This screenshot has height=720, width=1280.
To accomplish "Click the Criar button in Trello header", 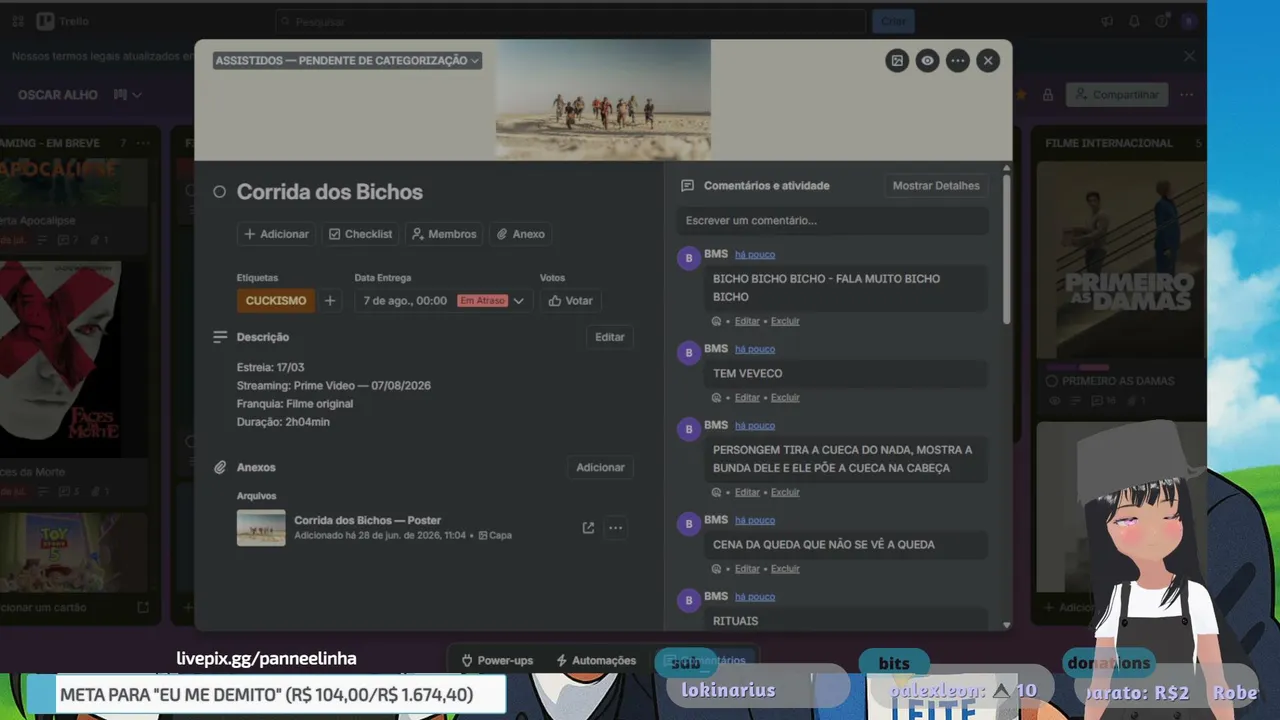I will (893, 21).
